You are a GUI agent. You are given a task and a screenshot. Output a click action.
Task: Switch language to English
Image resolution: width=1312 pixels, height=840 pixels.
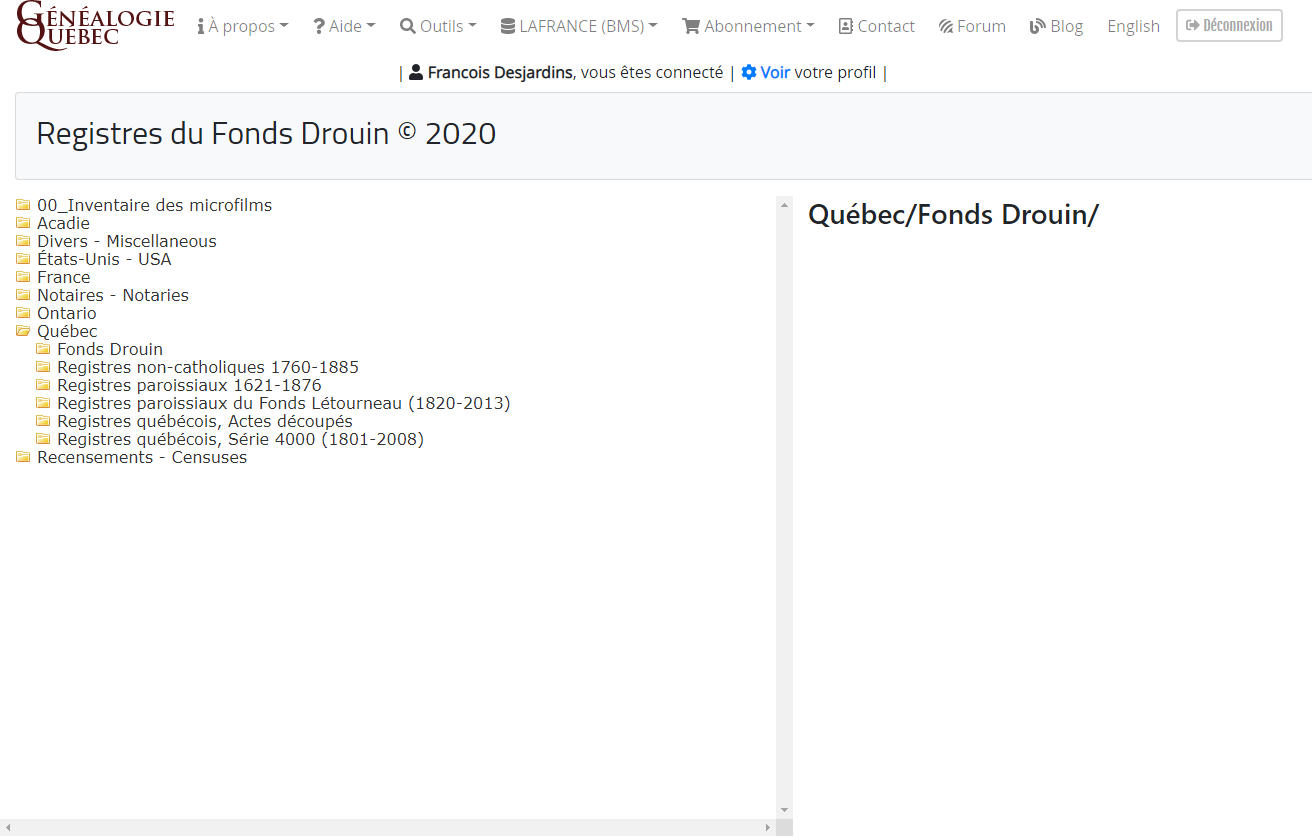1133,26
